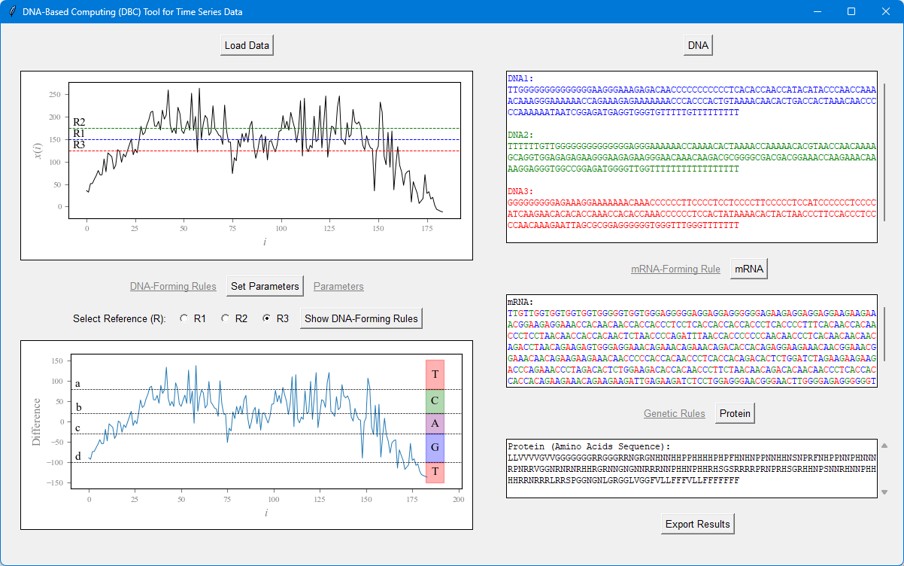Image resolution: width=904 pixels, height=566 pixels.
Task: Minimize the DBC Tool window
Action: point(818,12)
